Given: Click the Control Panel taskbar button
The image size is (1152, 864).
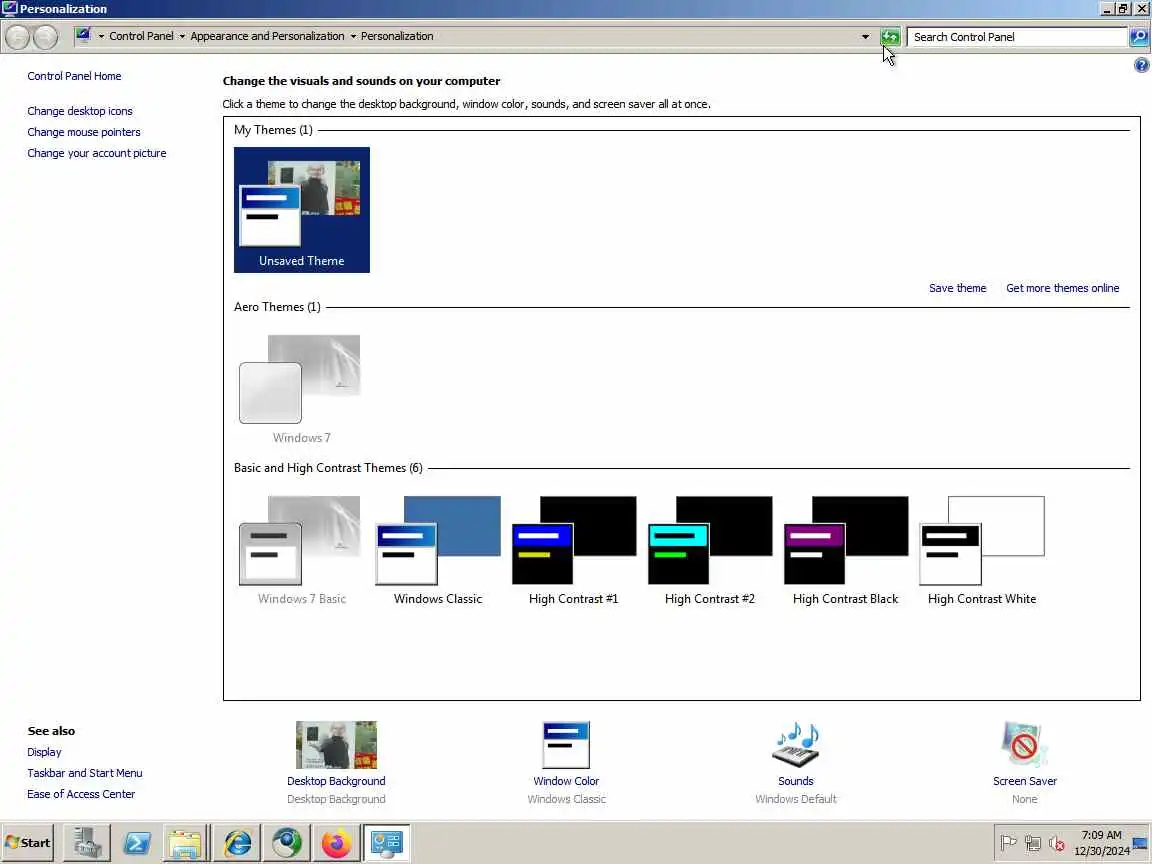Looking at the screenshot, I should (386, 843).
